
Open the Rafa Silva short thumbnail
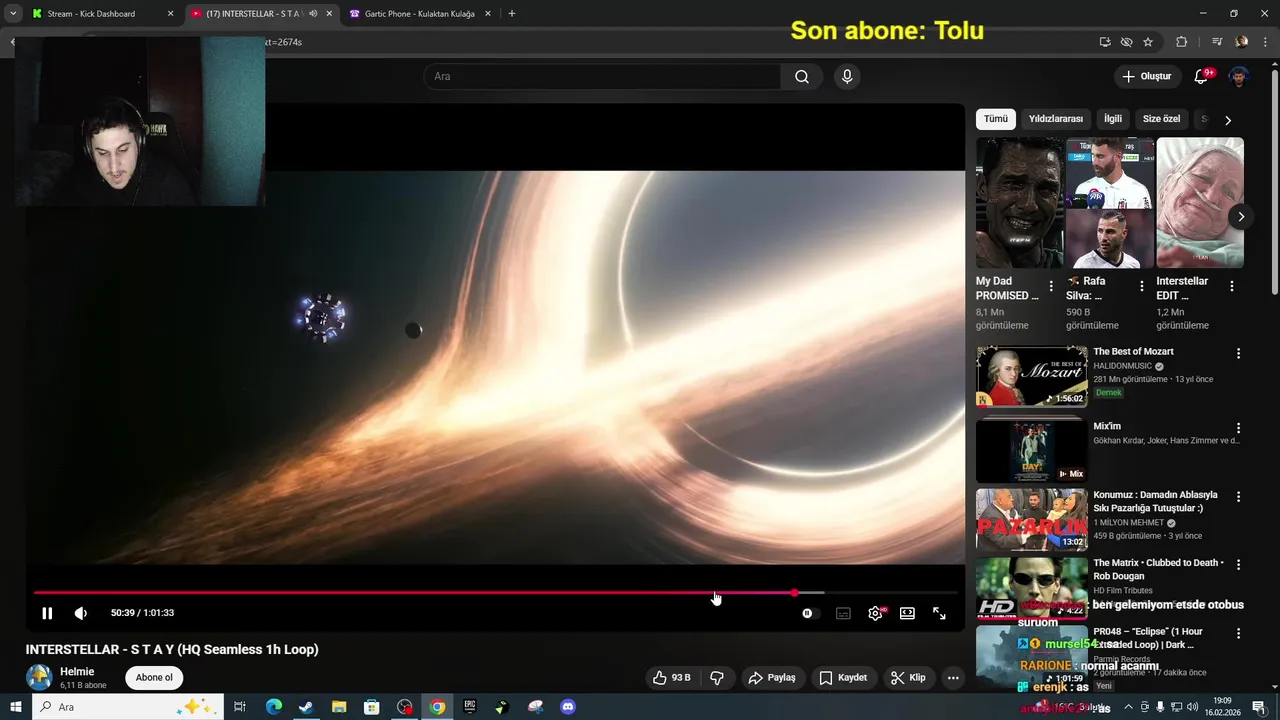click(1110, 203)
